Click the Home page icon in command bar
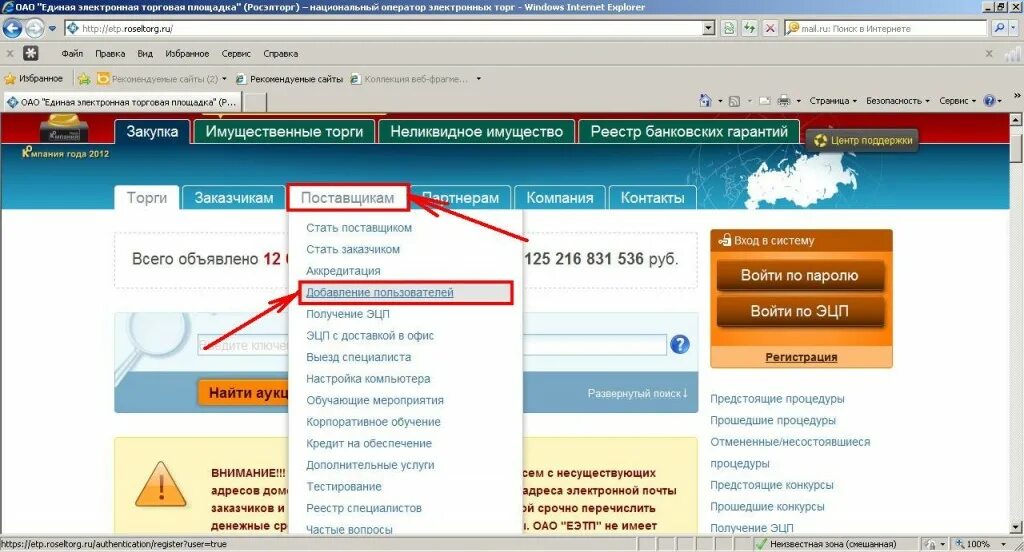 (705, 101)
